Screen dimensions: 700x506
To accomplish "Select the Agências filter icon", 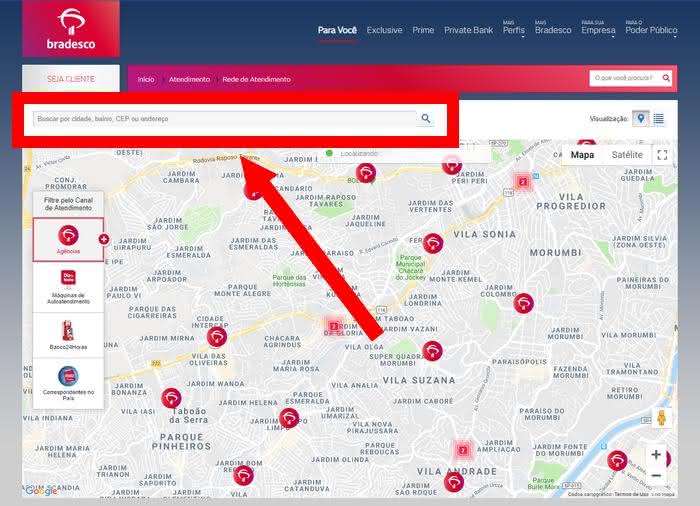I will (x=68, y=239).
